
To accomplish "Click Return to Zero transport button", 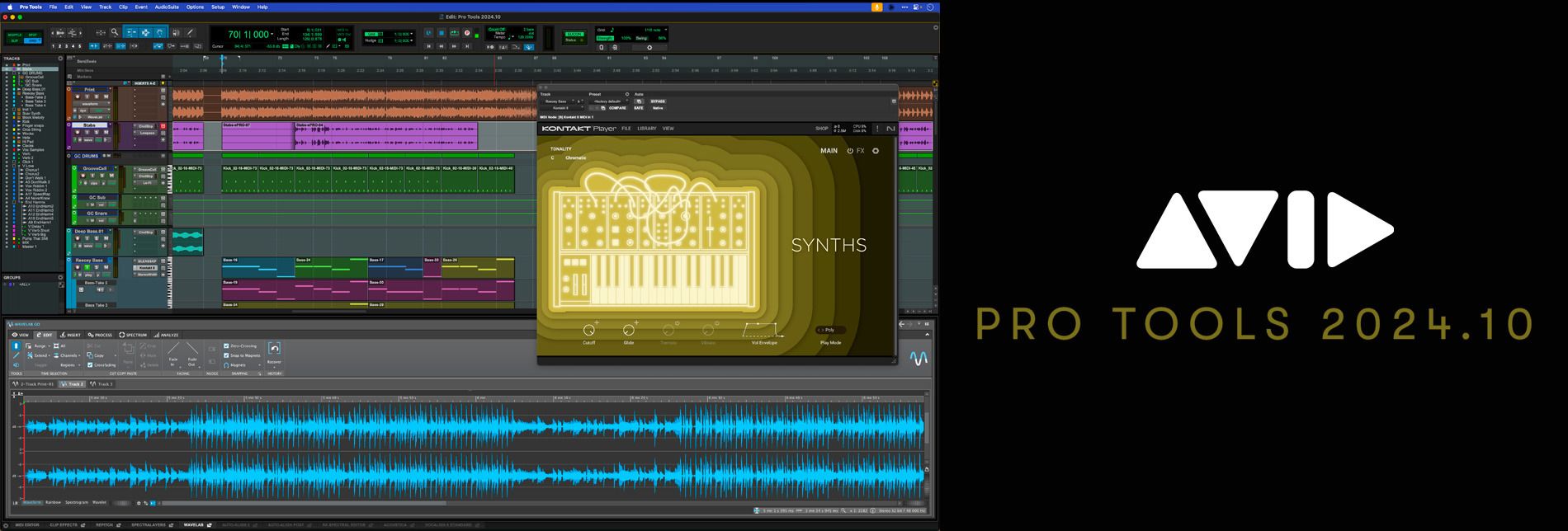I will coord(428,46).
